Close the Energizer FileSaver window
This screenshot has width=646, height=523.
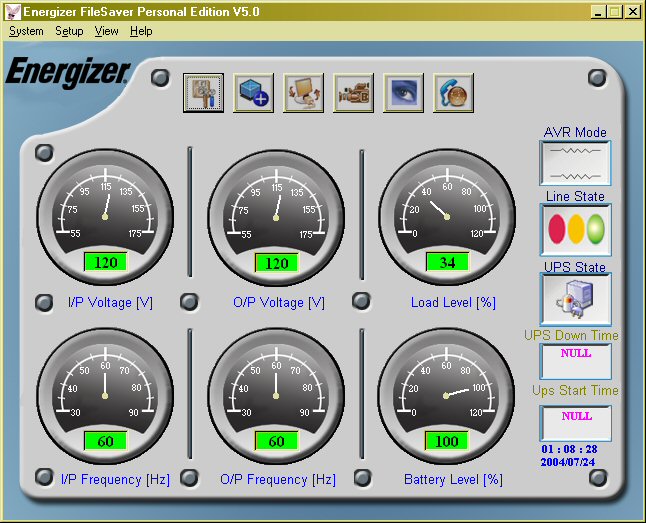tap(632, 12)
